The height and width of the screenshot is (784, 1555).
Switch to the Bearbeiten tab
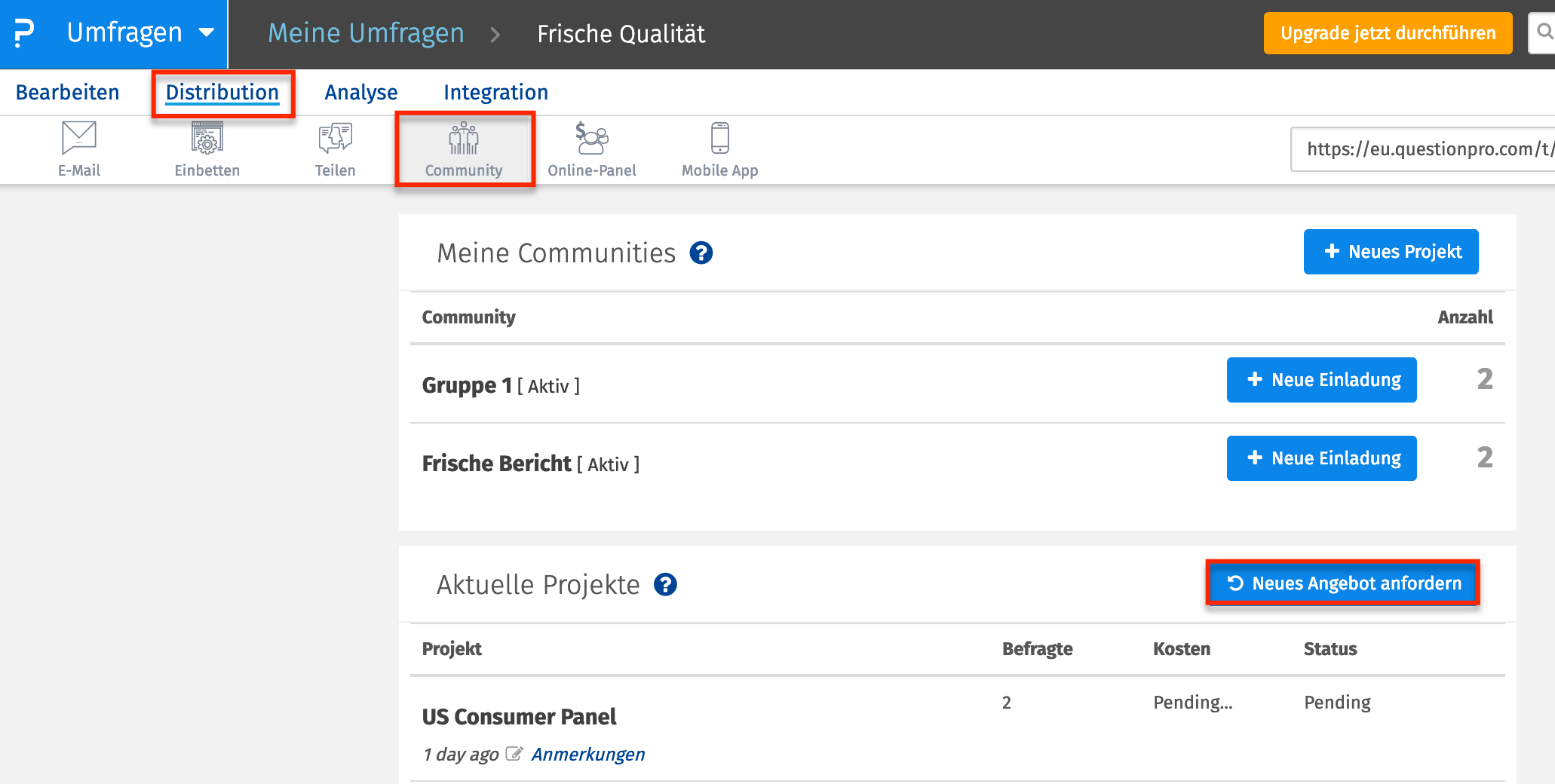coord(68,92)
